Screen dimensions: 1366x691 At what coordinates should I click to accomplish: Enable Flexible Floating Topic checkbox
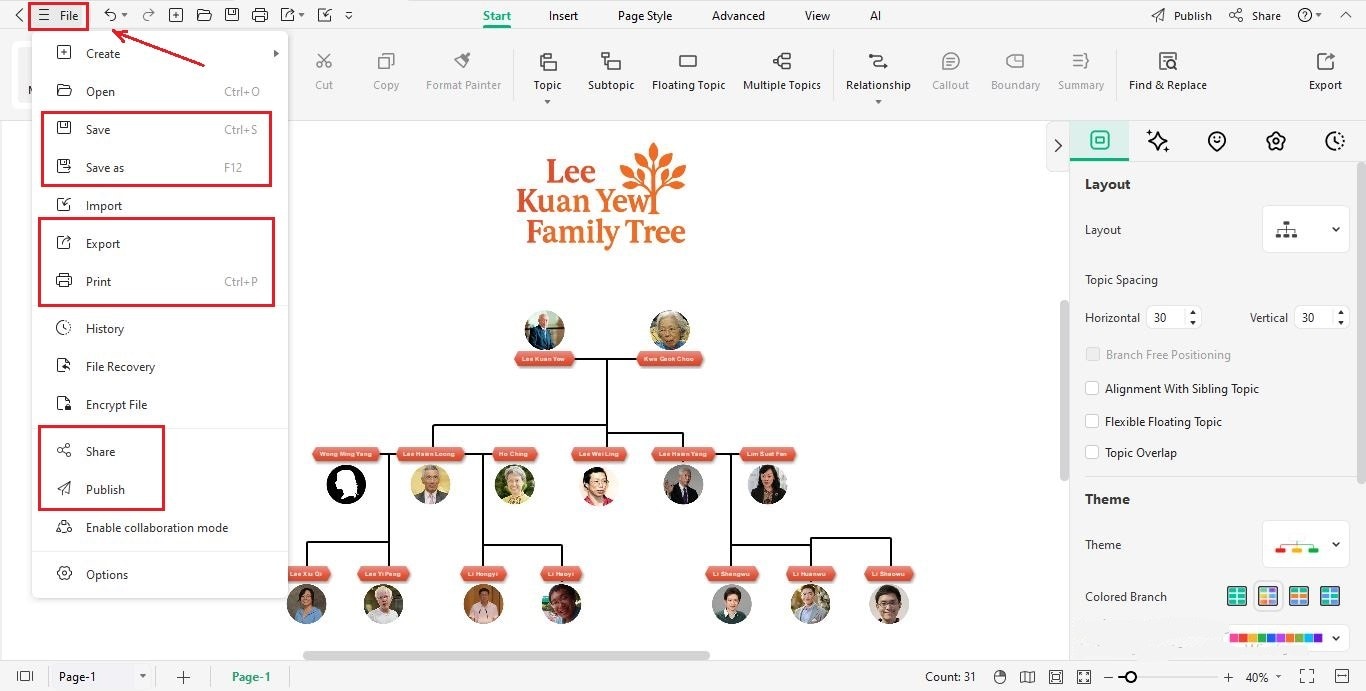1092,422
